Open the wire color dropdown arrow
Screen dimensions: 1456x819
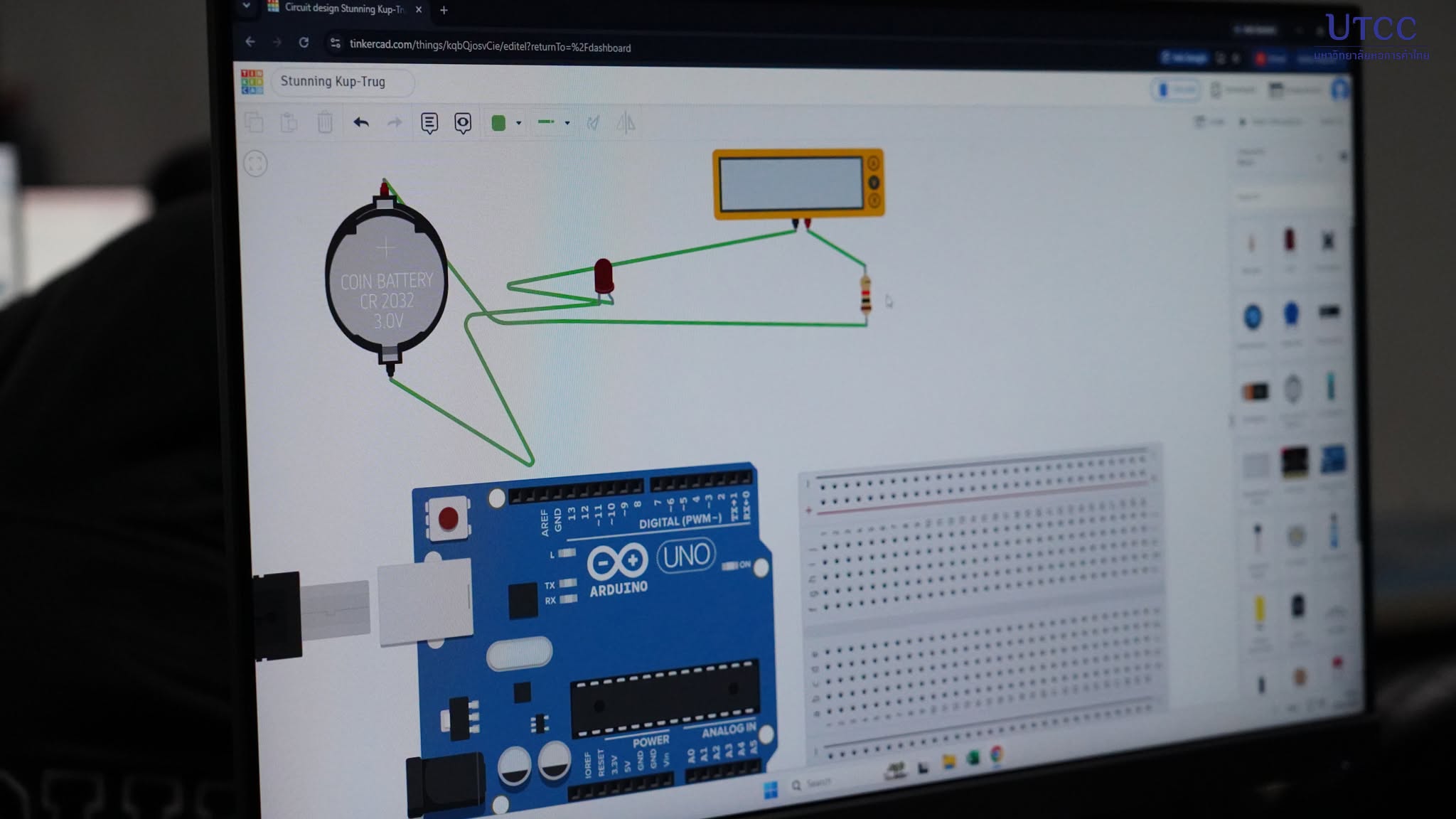click(518, 123)
